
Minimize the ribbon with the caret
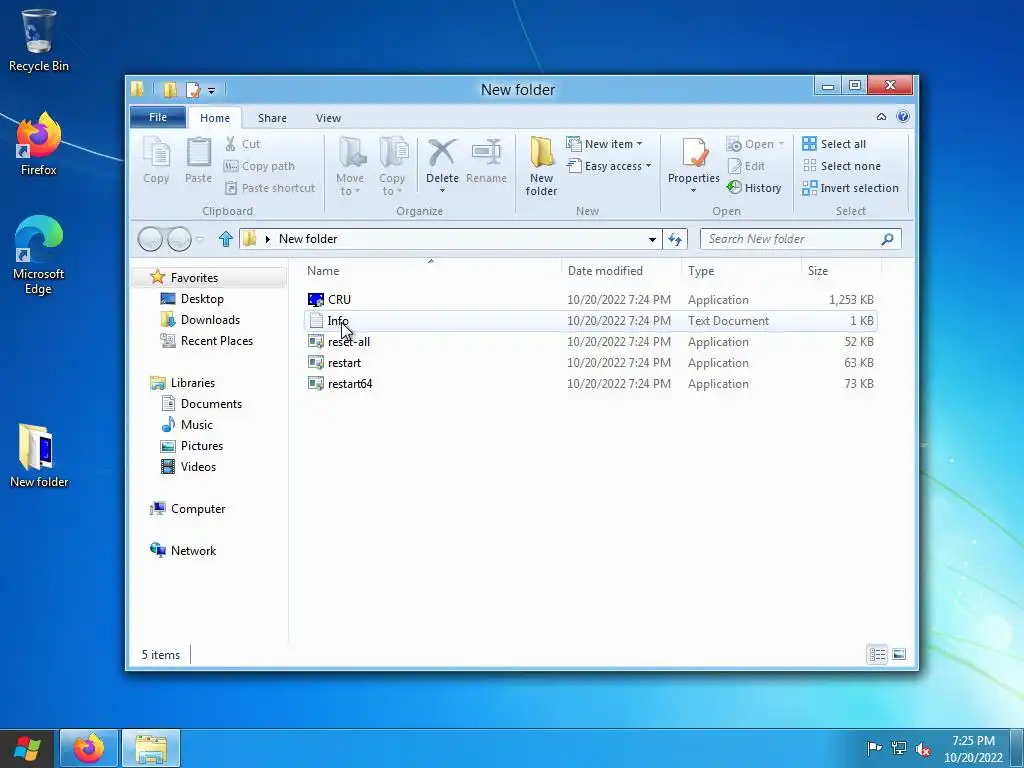point(881,117)
